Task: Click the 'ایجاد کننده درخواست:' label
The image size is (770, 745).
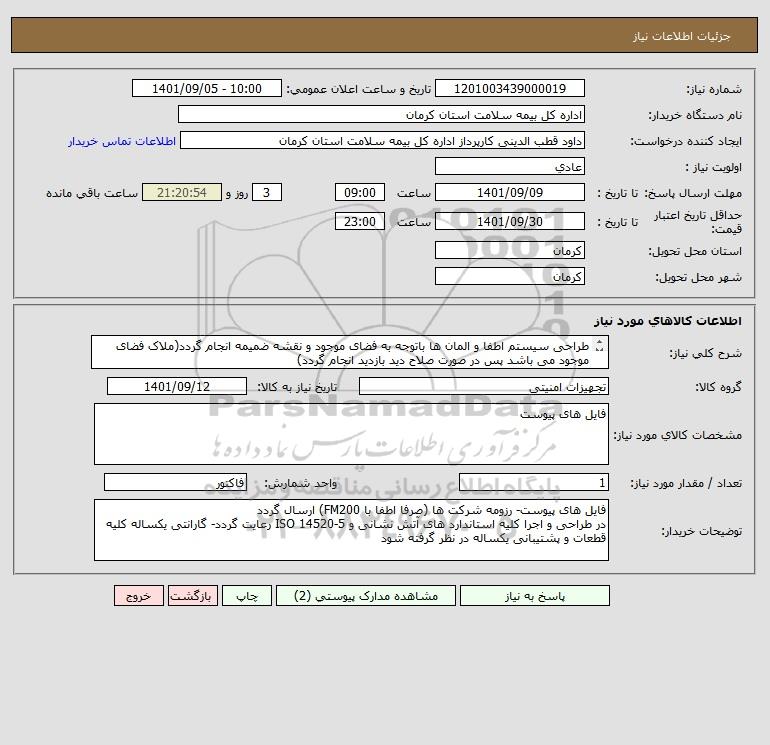Action: coord(687,141)
